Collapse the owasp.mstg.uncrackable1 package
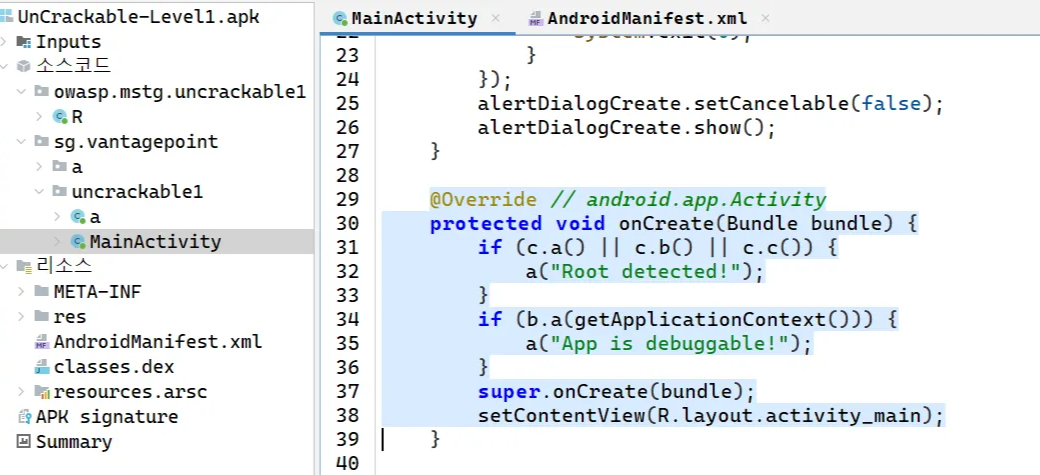This screenshot has height=475, width=1040. tap(22, 92)
